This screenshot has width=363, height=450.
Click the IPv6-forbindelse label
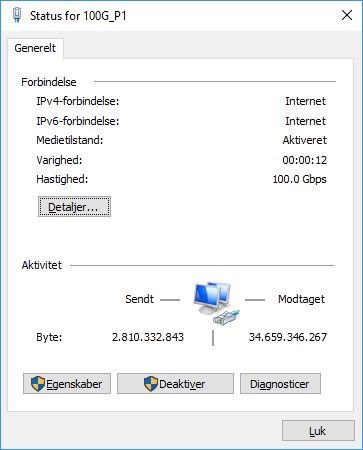[78, 121]
